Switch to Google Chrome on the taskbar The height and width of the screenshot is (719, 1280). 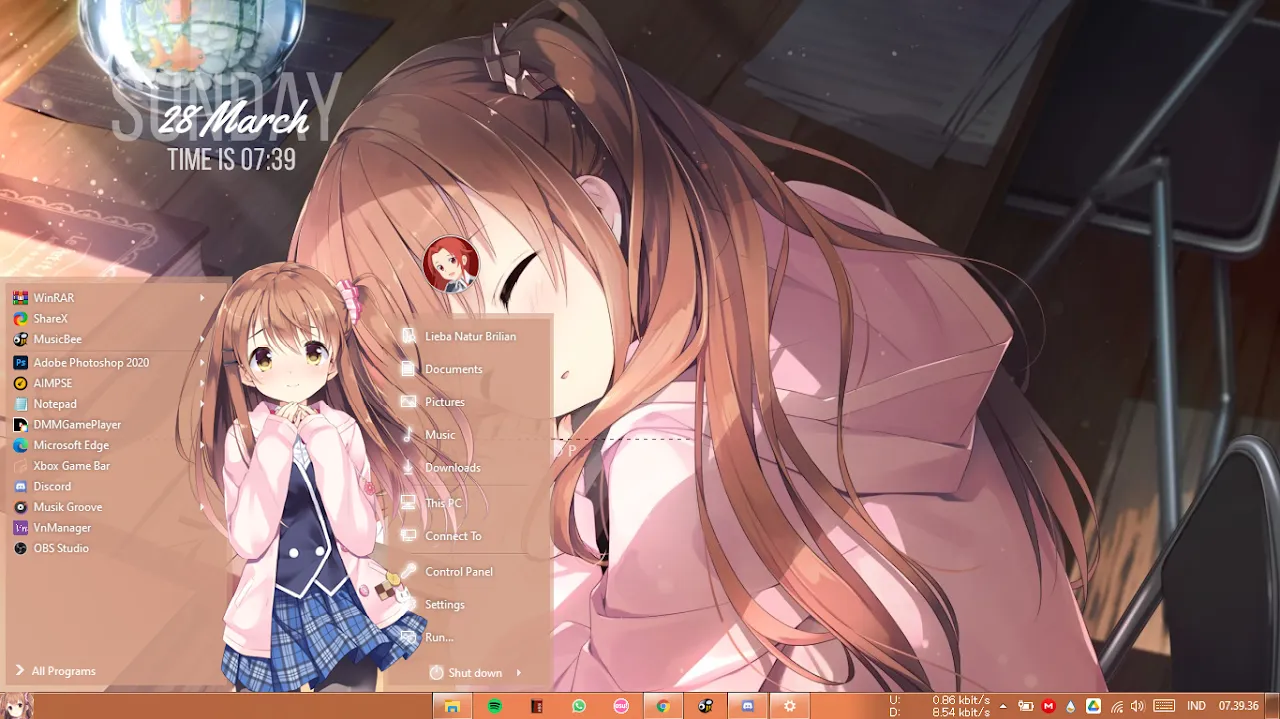662,706
